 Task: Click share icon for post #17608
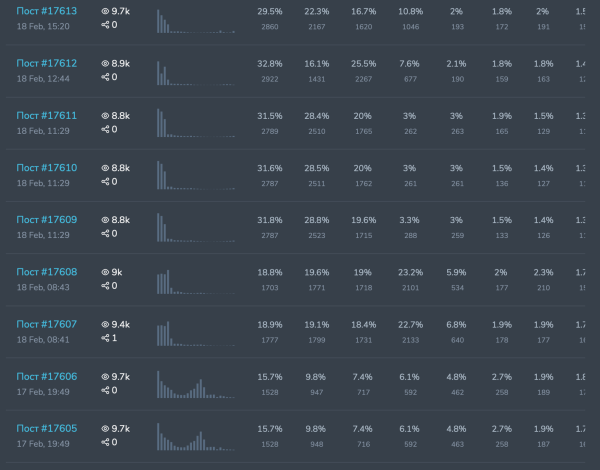(105, 285)
